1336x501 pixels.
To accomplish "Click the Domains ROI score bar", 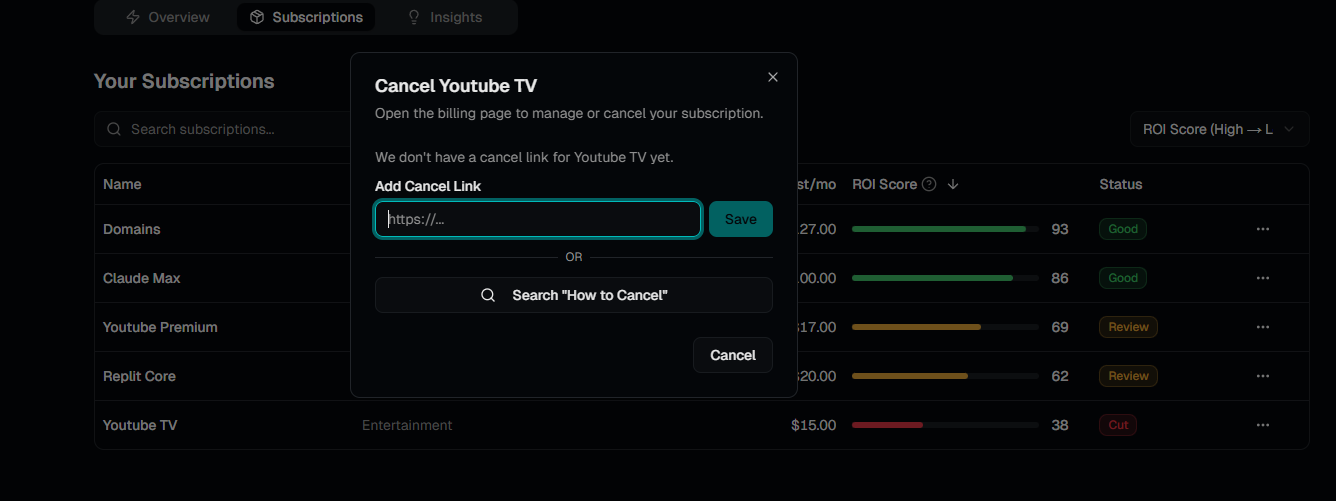I will pyautogui.click(x=945, y=229).
